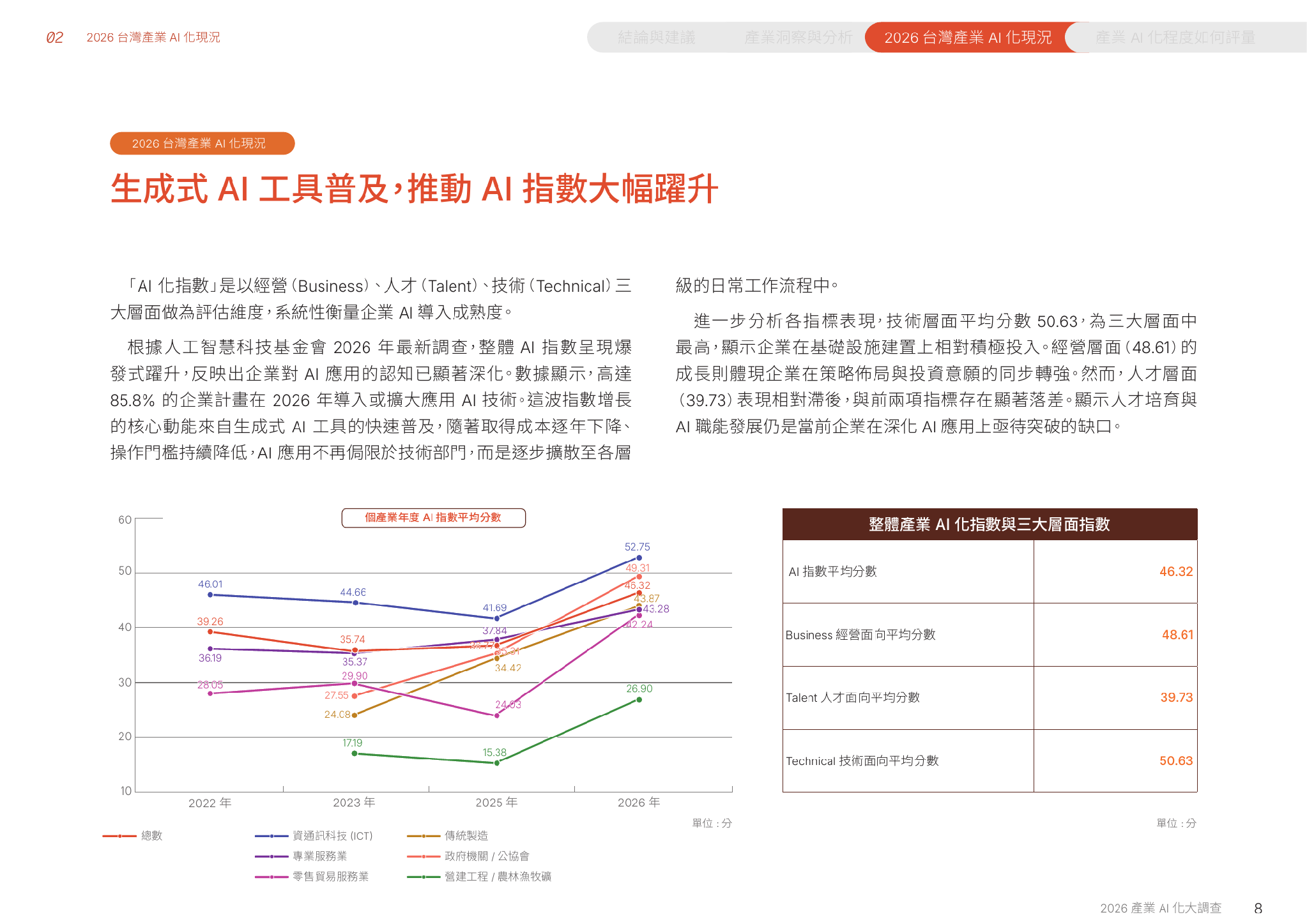1307x924 pixels.
Task: Click the 總數 legend line swatch
Action: pyautogui.click(x=119, y=836)
